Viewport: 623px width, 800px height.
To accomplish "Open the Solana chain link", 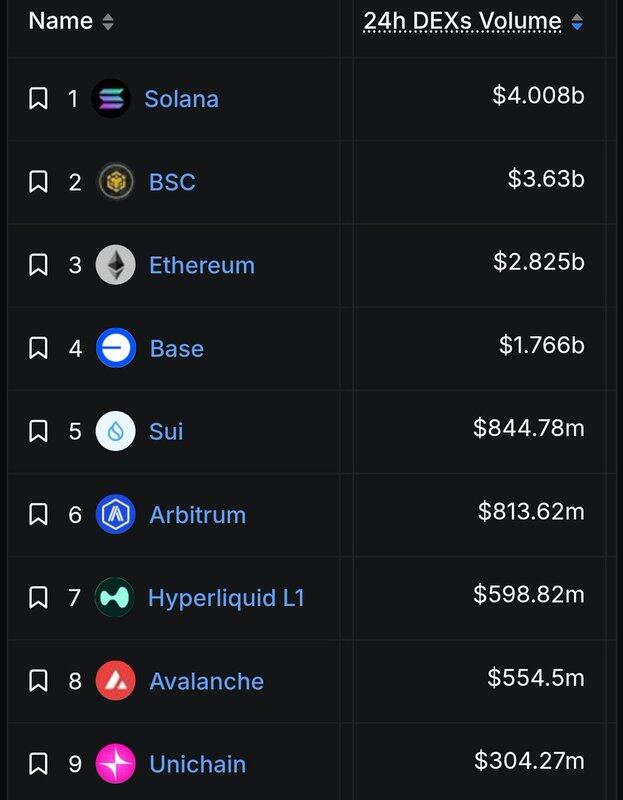I will click(181, 99).
